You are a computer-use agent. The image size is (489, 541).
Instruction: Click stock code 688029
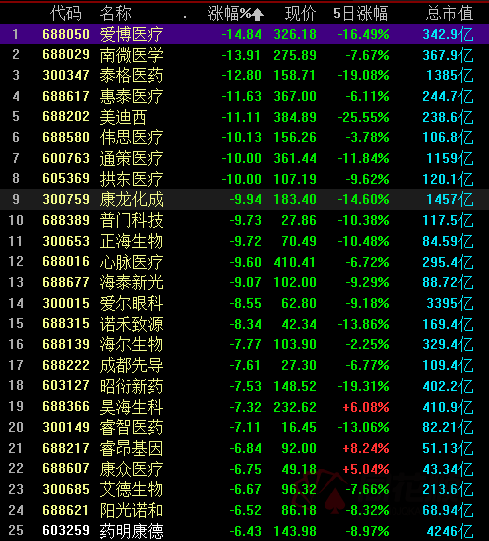66,55
